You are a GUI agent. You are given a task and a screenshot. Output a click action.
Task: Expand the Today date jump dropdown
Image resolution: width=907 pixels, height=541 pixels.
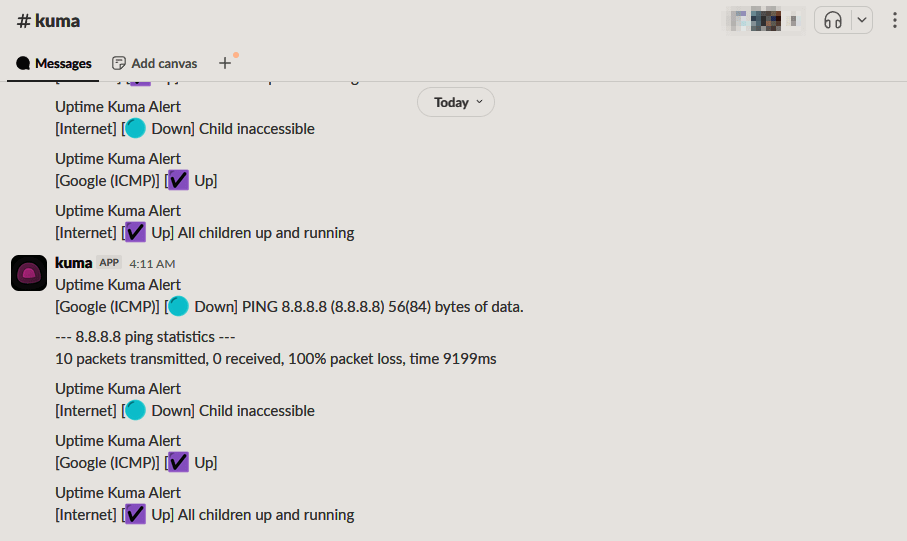point(456,102)
